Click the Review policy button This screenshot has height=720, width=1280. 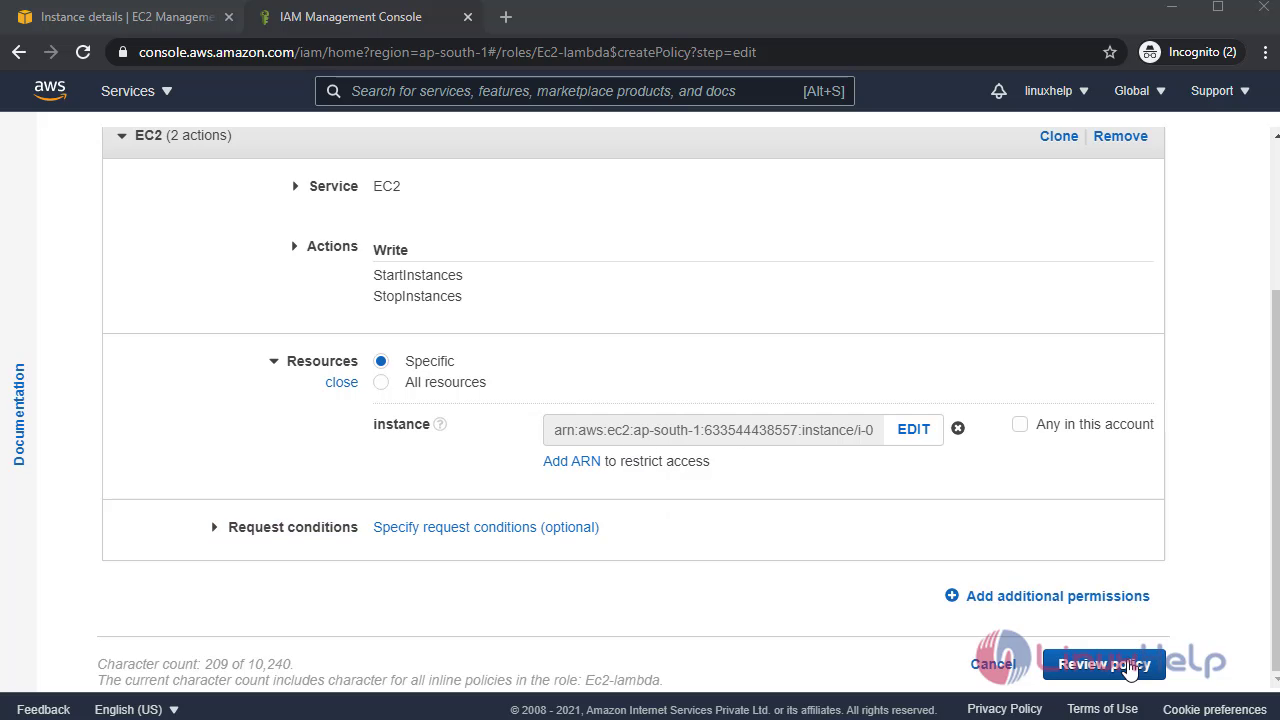coord(1104,664)
